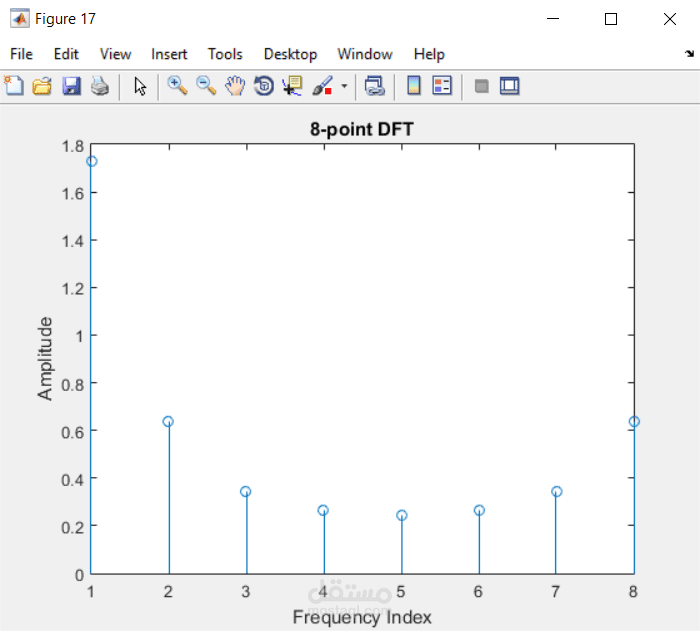Viewport: 700px width, 631px height.
Task: Click the y-axis tick label '1.6'
Action: point(73,193)
